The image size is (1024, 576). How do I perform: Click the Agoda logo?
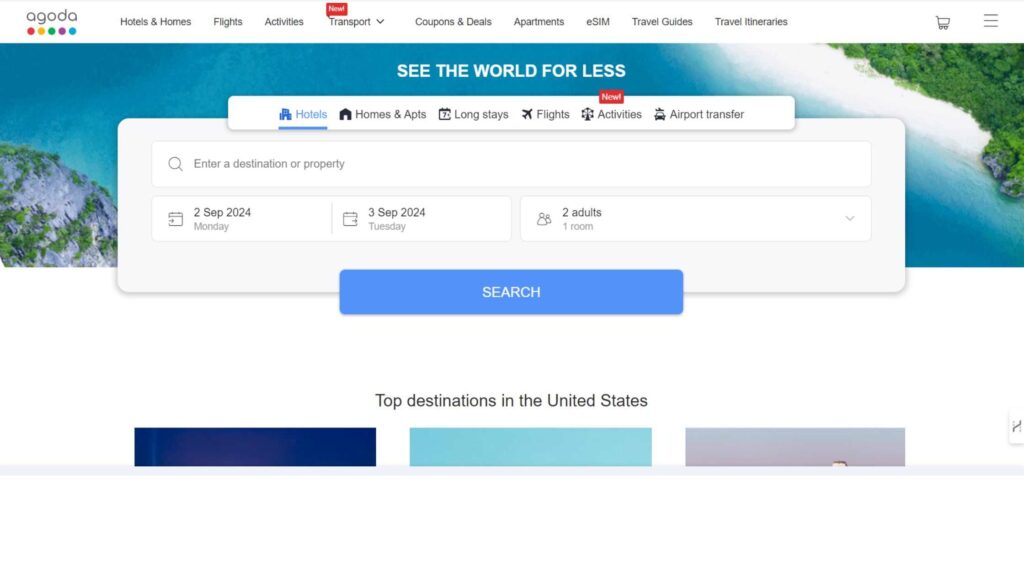(51, 22)
